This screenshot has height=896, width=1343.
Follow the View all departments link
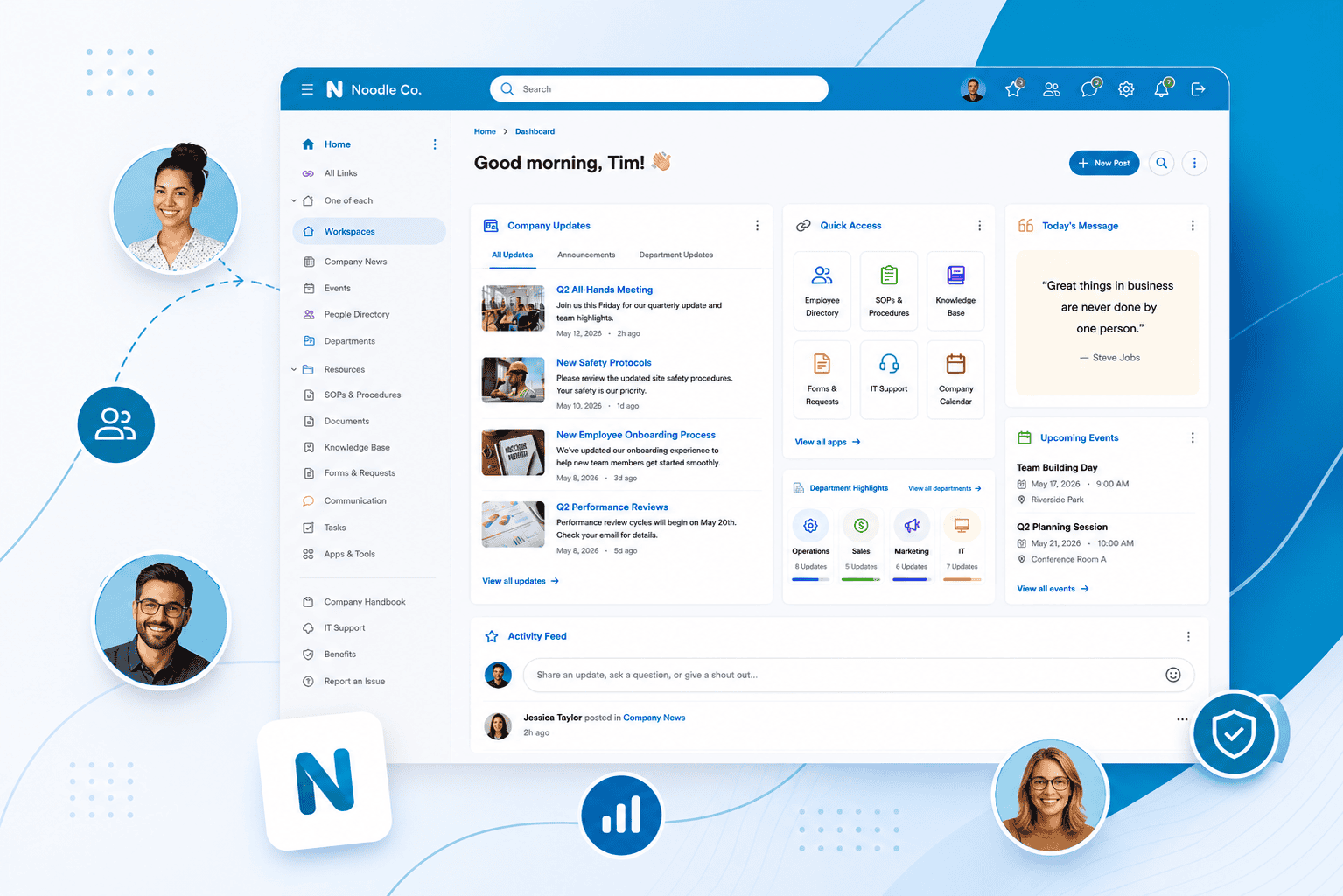click(945, 488)
